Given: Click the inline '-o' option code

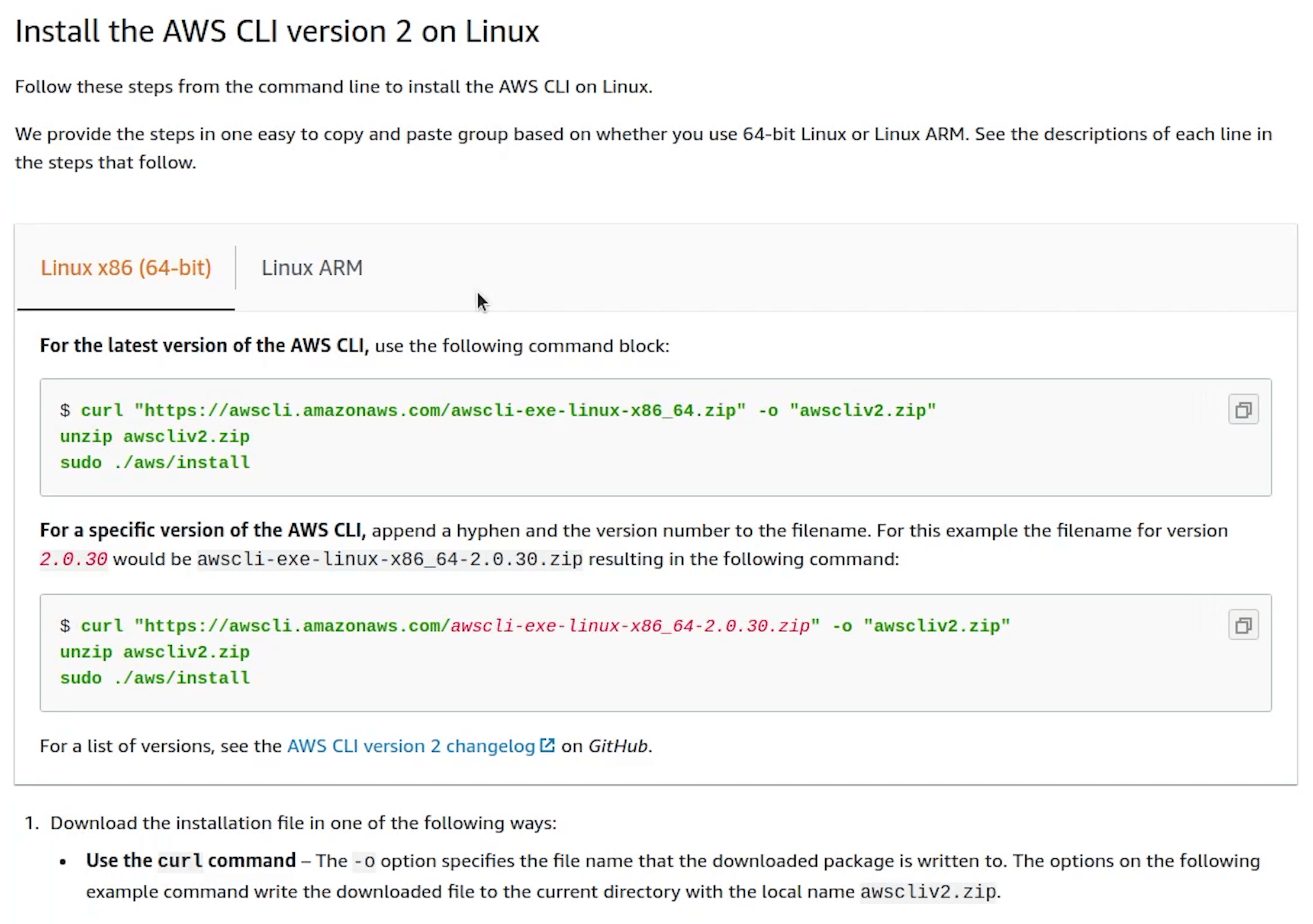Looking at the screenshot, I should coord(364,861).
